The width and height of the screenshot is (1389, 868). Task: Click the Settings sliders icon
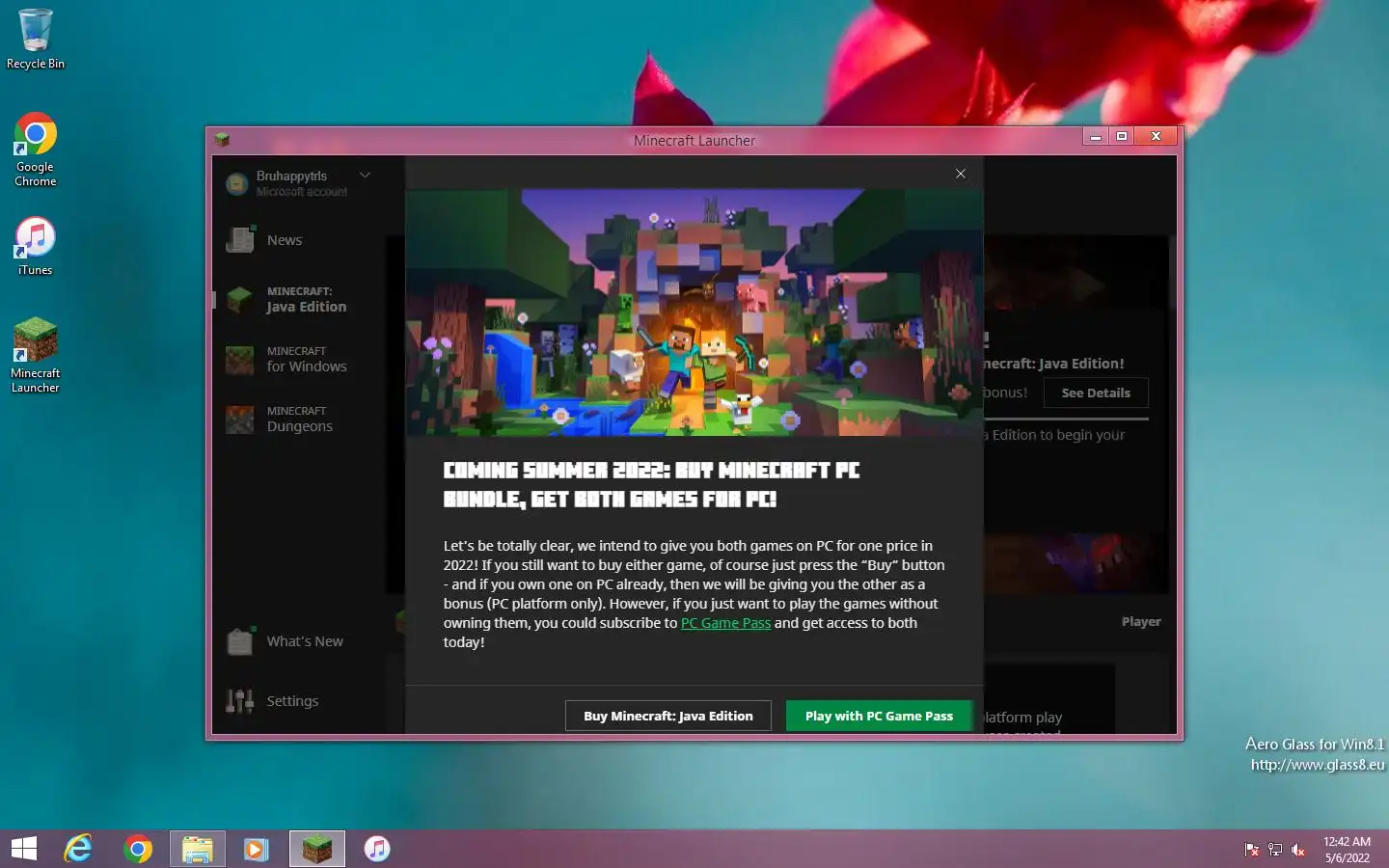[x=239, y=701]
